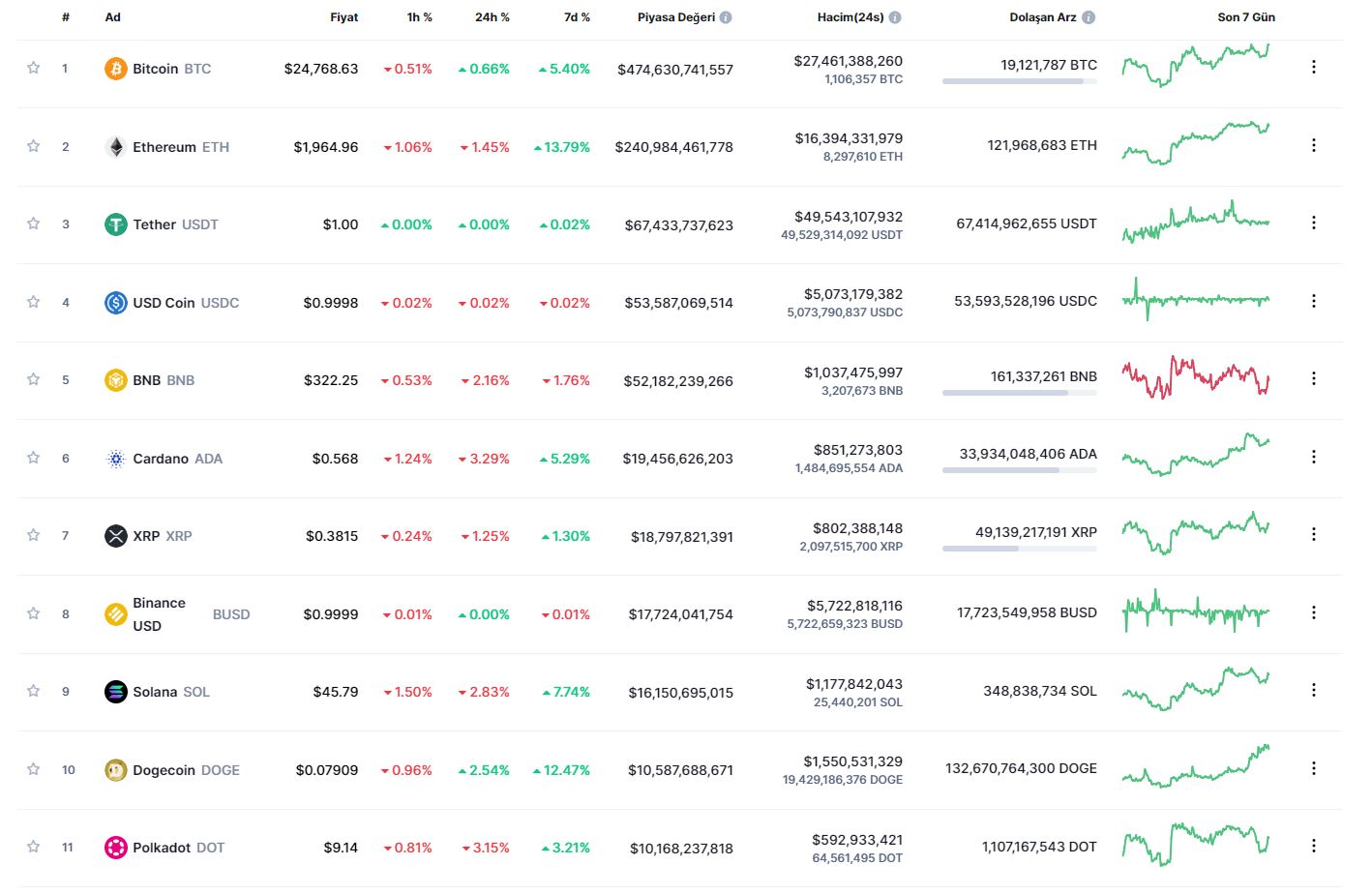Star Bitcoin to add to watchlist
Screen dimensions: 1372x895
click(x=34, y=68)
